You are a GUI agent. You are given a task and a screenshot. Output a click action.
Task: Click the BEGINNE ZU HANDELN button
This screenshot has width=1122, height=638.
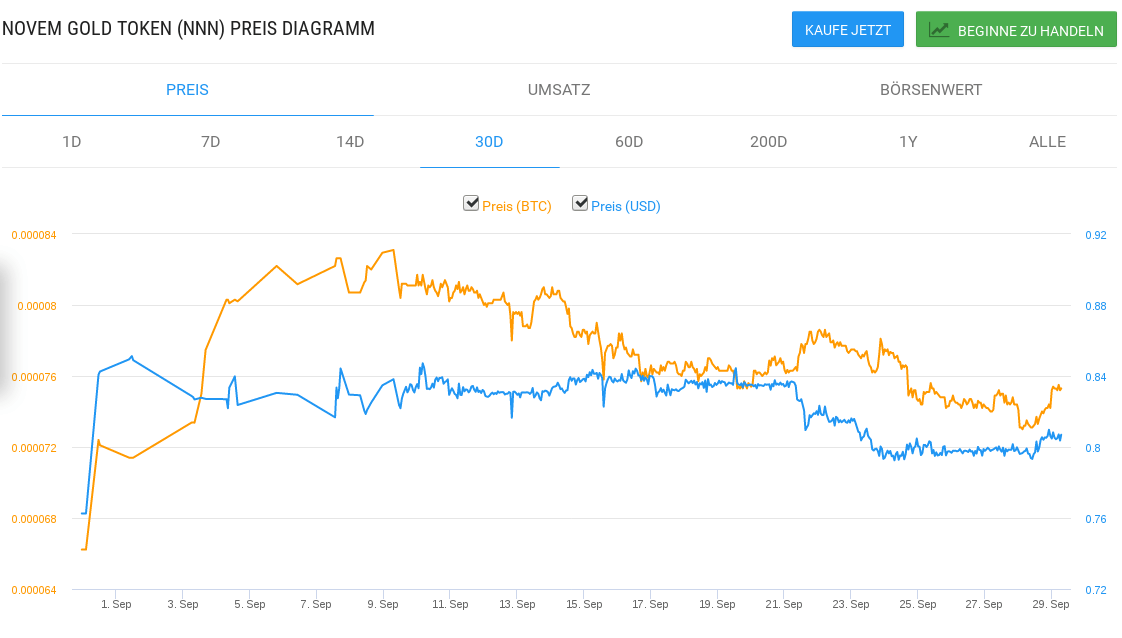point(1015,29)
